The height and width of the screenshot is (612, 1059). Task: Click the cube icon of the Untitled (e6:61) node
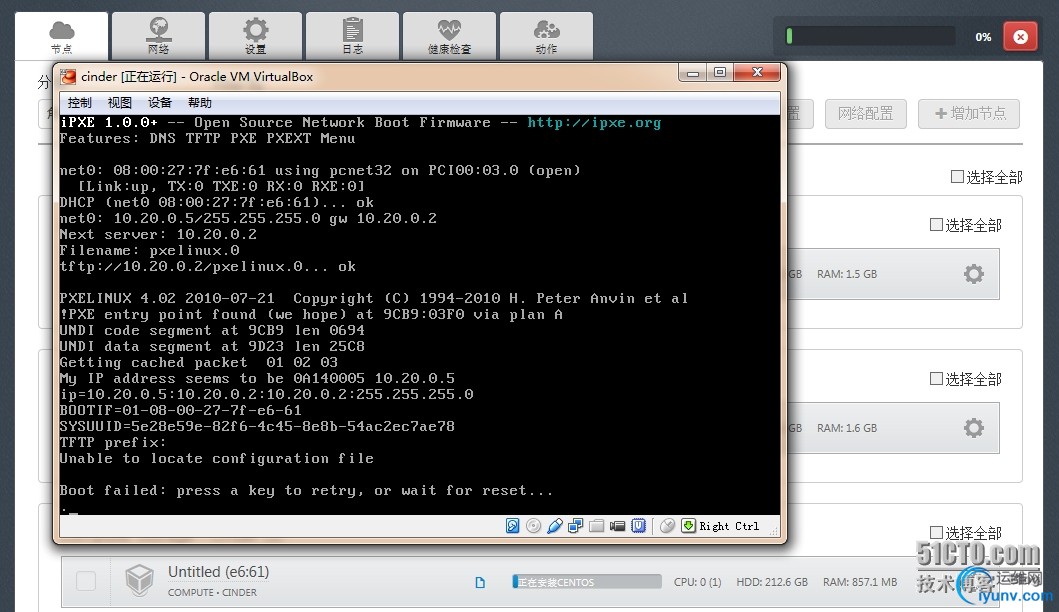pos(139,580)
